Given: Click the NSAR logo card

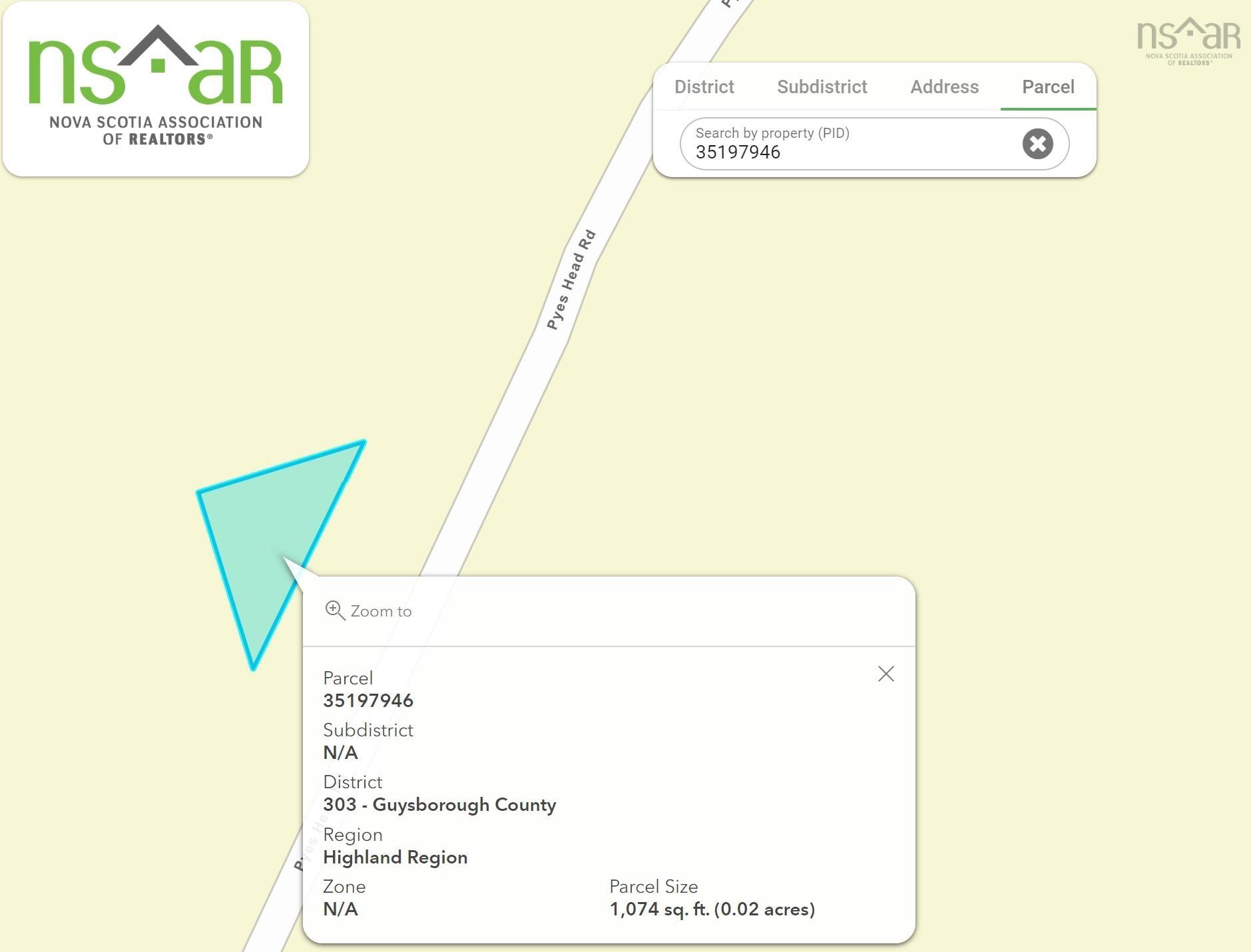Looking at the screenshot, I should (156, 89).
